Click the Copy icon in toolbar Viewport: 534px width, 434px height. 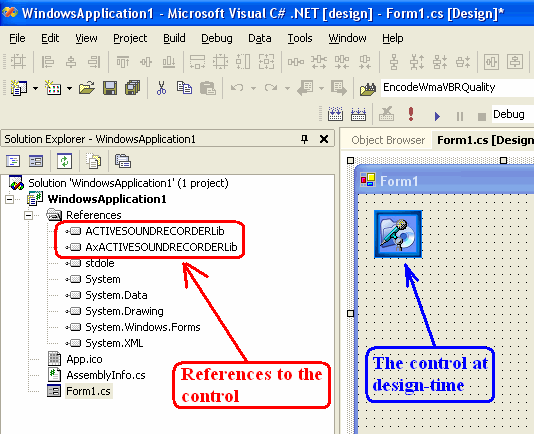pos(184,88)
